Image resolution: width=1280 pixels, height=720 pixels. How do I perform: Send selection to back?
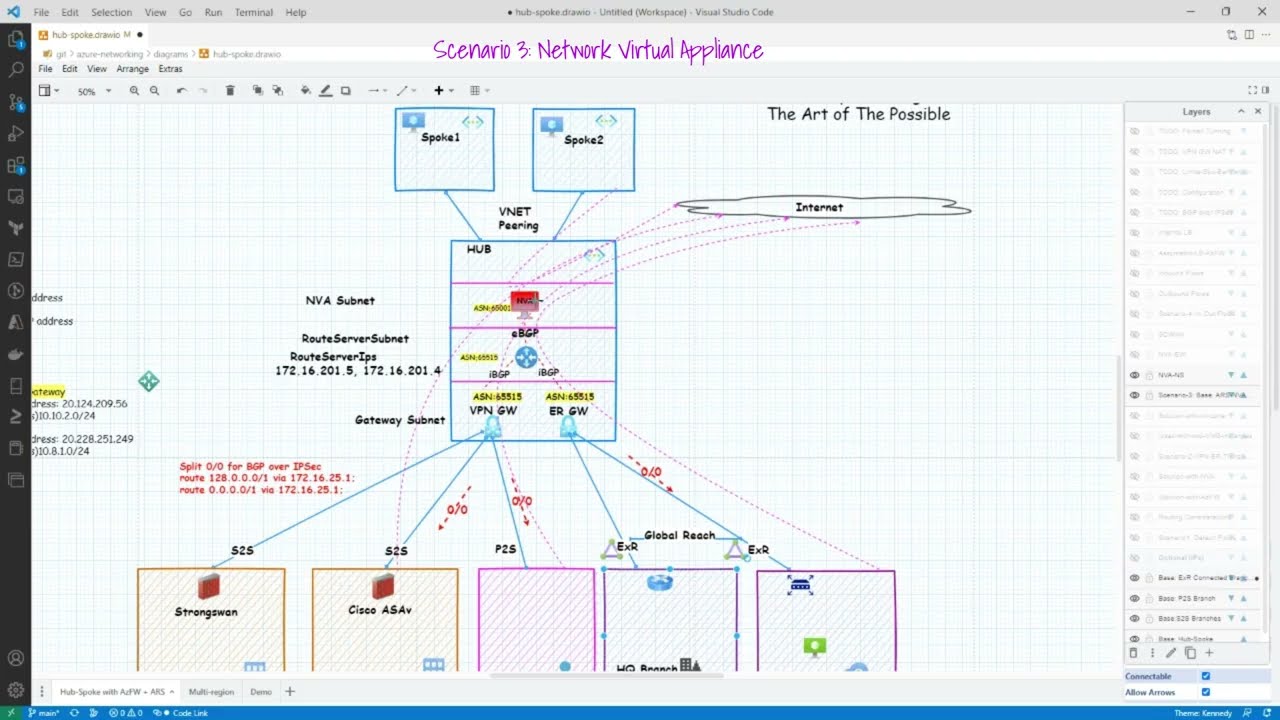(x=277, y=91)
